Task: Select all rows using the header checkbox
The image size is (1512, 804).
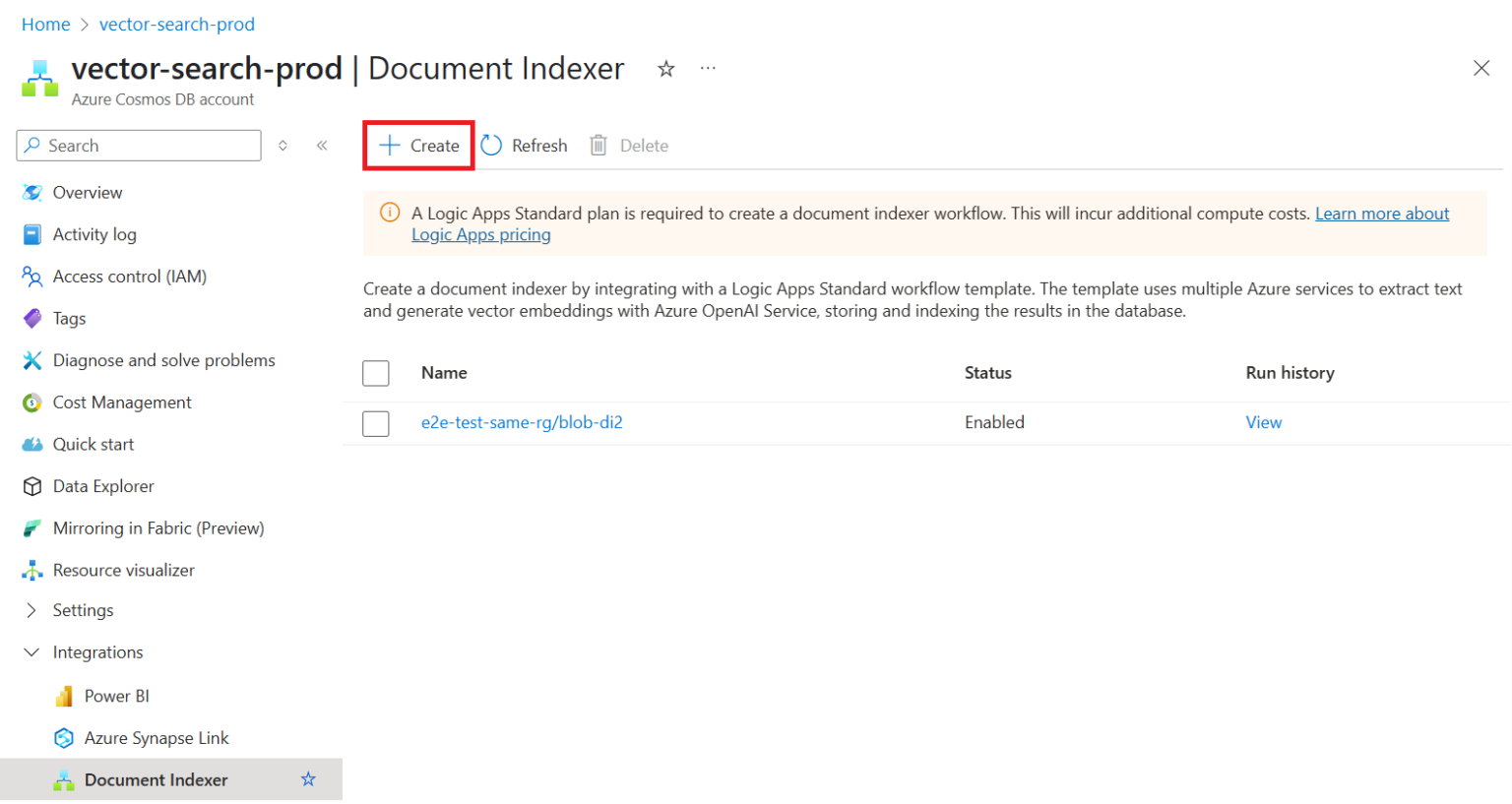Action: [x=375, y=373]
